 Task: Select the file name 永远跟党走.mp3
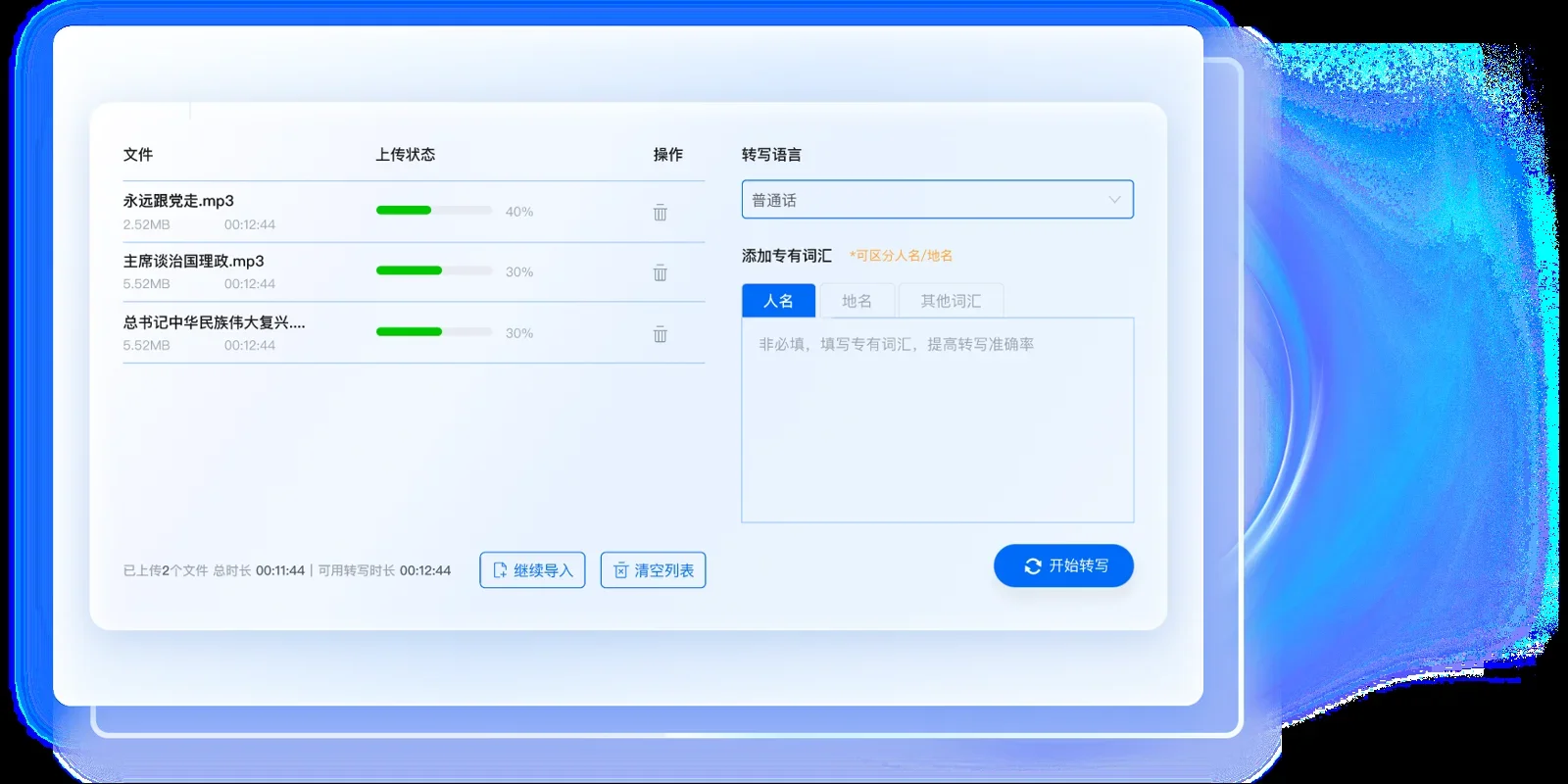[178, 201]
